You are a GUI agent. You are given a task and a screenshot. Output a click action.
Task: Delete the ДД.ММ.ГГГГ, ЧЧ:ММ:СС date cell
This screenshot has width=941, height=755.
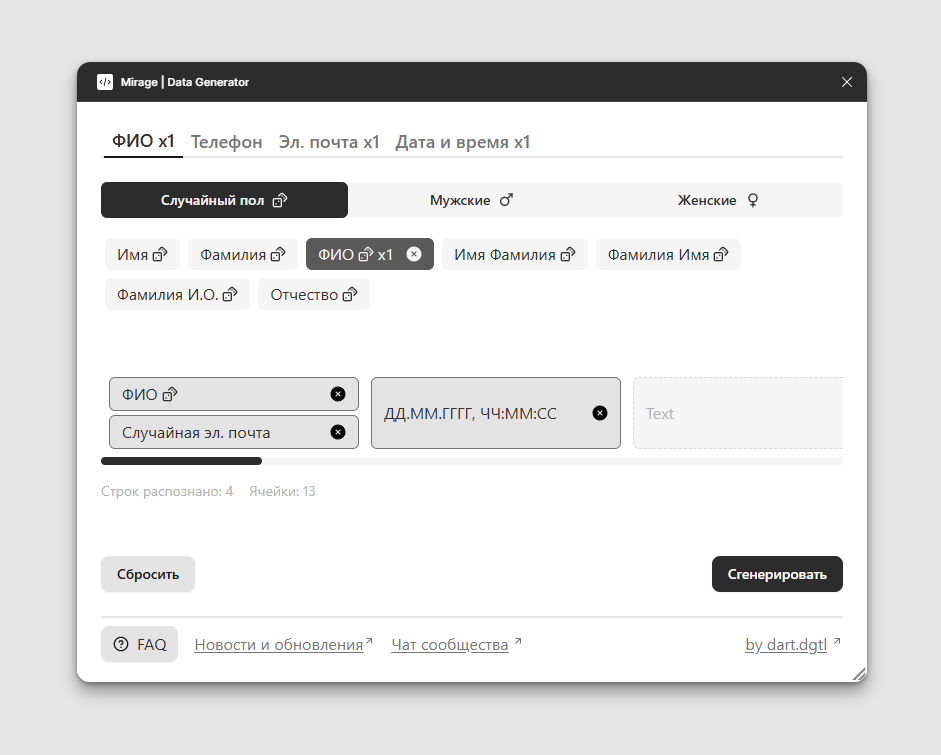(x=600, y=413)
